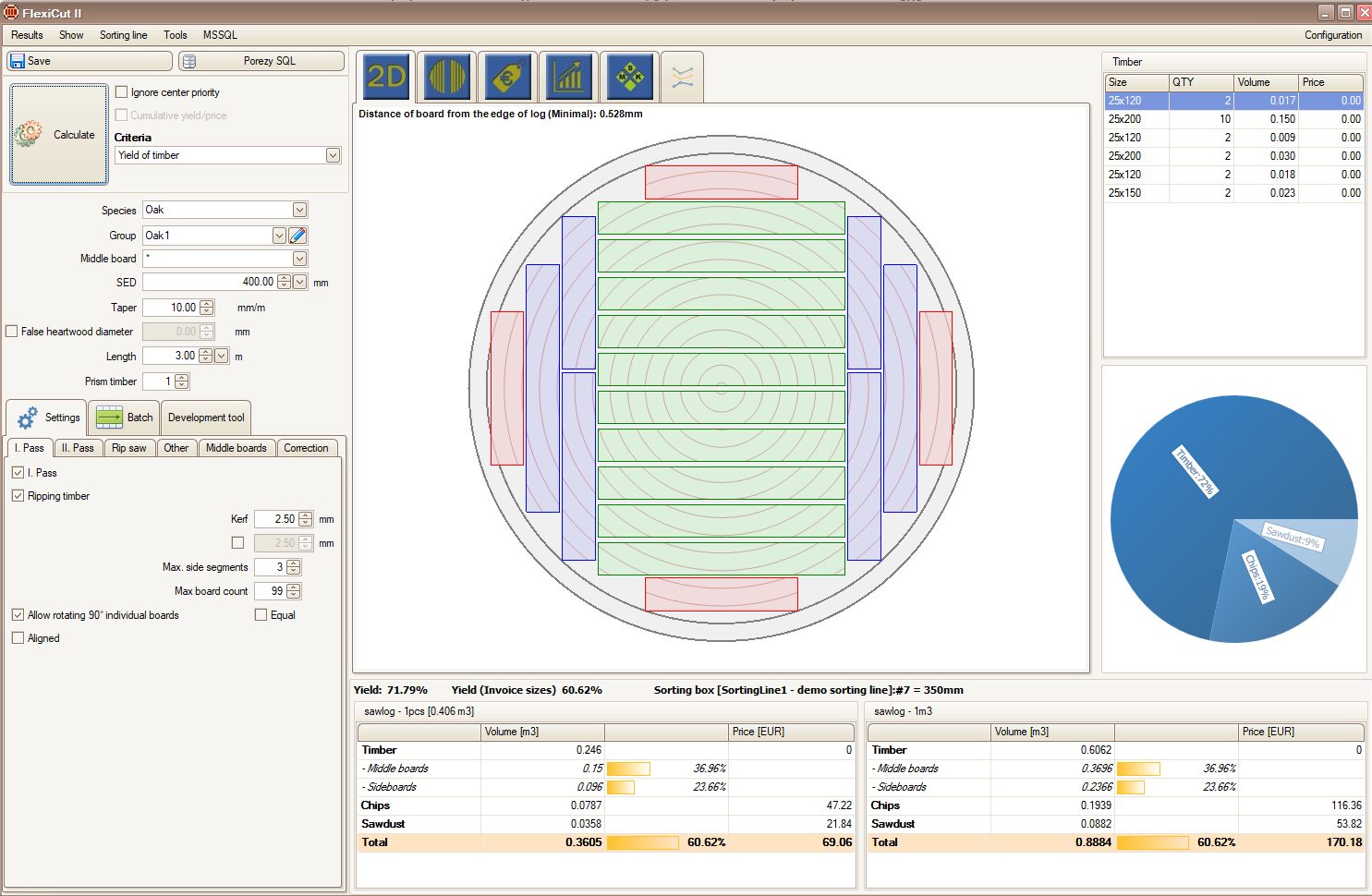The height and width of the screenshot is (896, 1372).
Task: Open the 2D view tab
Action: 385,77
